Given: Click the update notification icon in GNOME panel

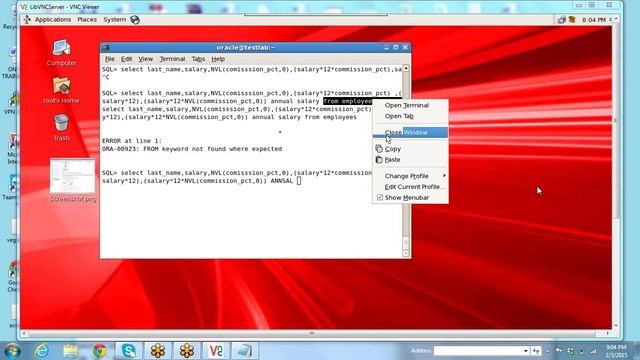Looking at the screenshot, I should [x=572, y=20].
